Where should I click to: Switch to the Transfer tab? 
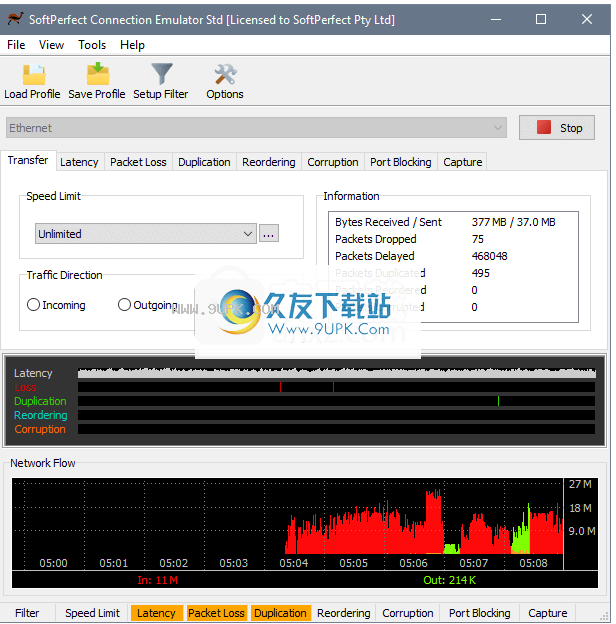point(28,160)
